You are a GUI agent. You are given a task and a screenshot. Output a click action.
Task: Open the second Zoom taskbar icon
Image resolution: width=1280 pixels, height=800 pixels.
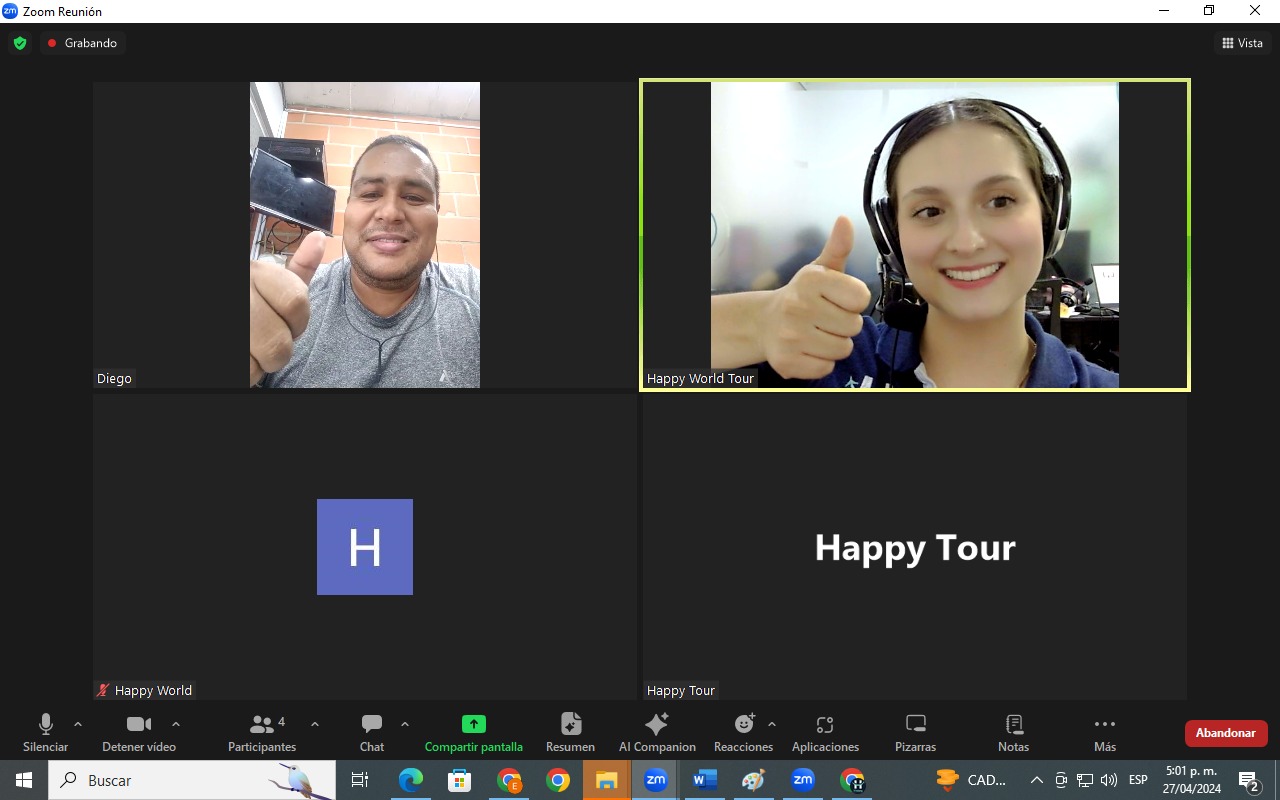click(803, 780)
